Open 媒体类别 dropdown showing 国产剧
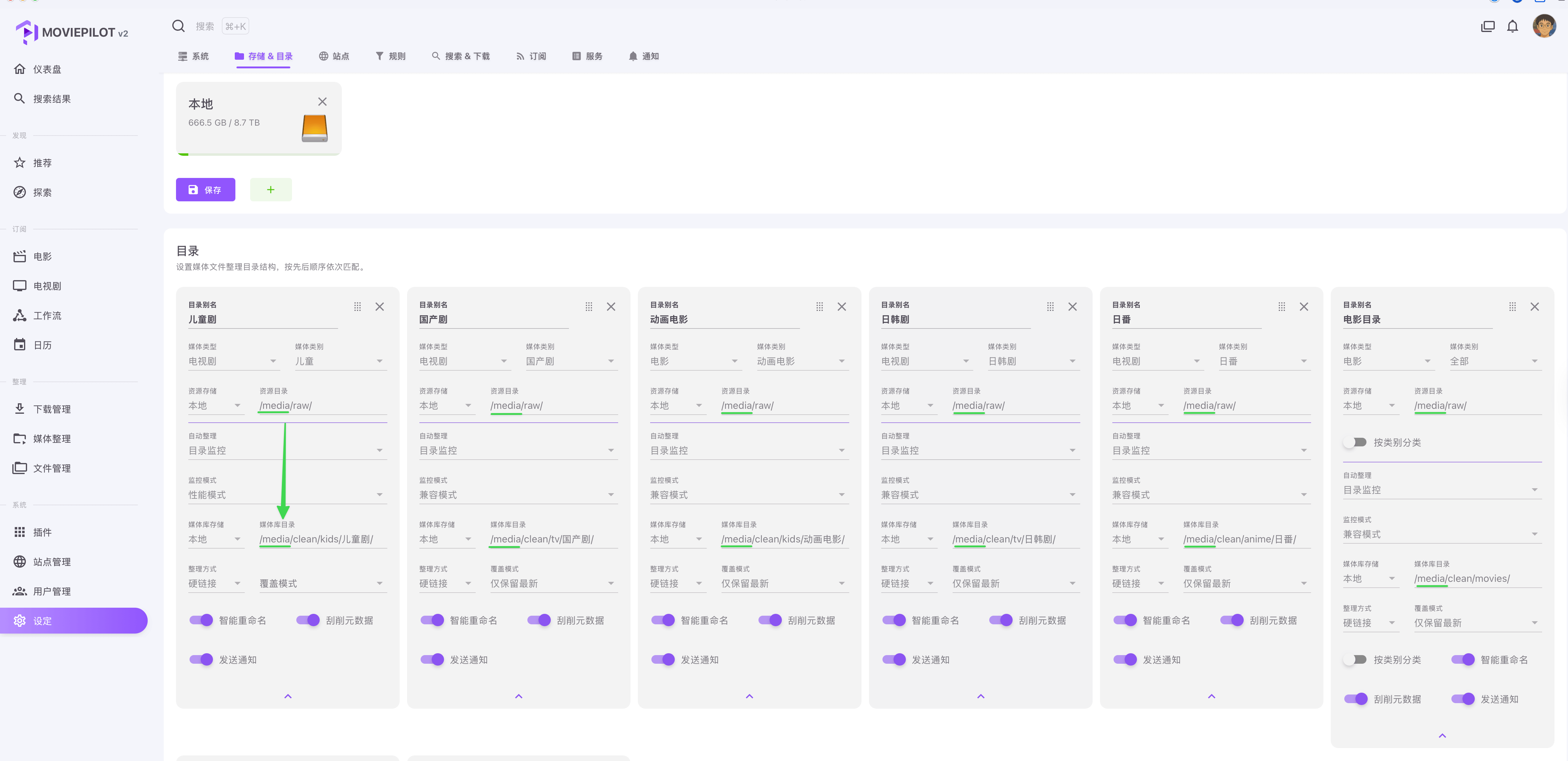The height and width of the screenshot is (761, 1568). click(x=572, y=361)
